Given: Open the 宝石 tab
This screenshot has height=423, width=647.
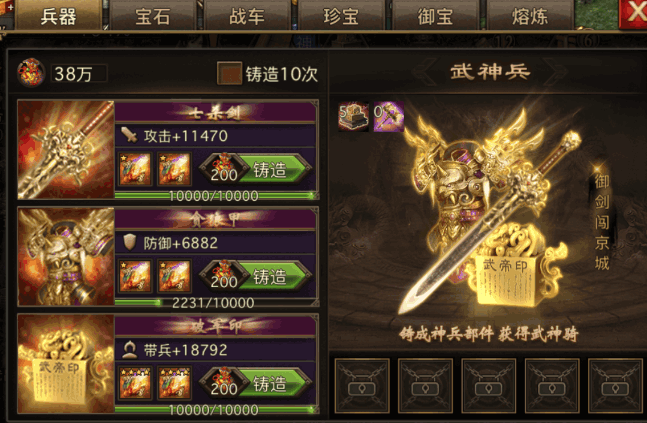Looking at the screenshot, I should [x=153, y=16].
